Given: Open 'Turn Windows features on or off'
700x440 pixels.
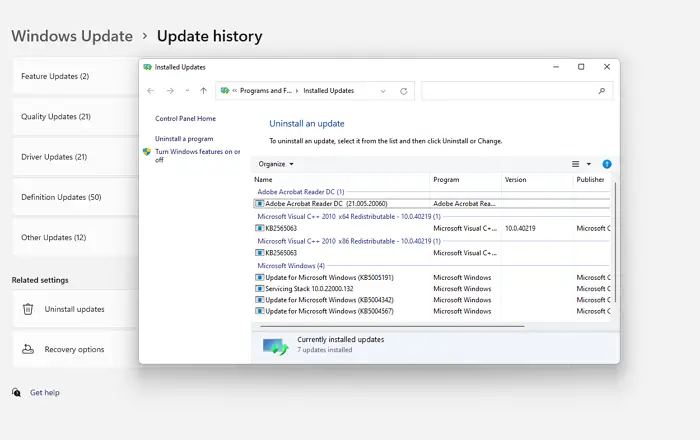Looking at the screenshot, I should pos(197,155).
